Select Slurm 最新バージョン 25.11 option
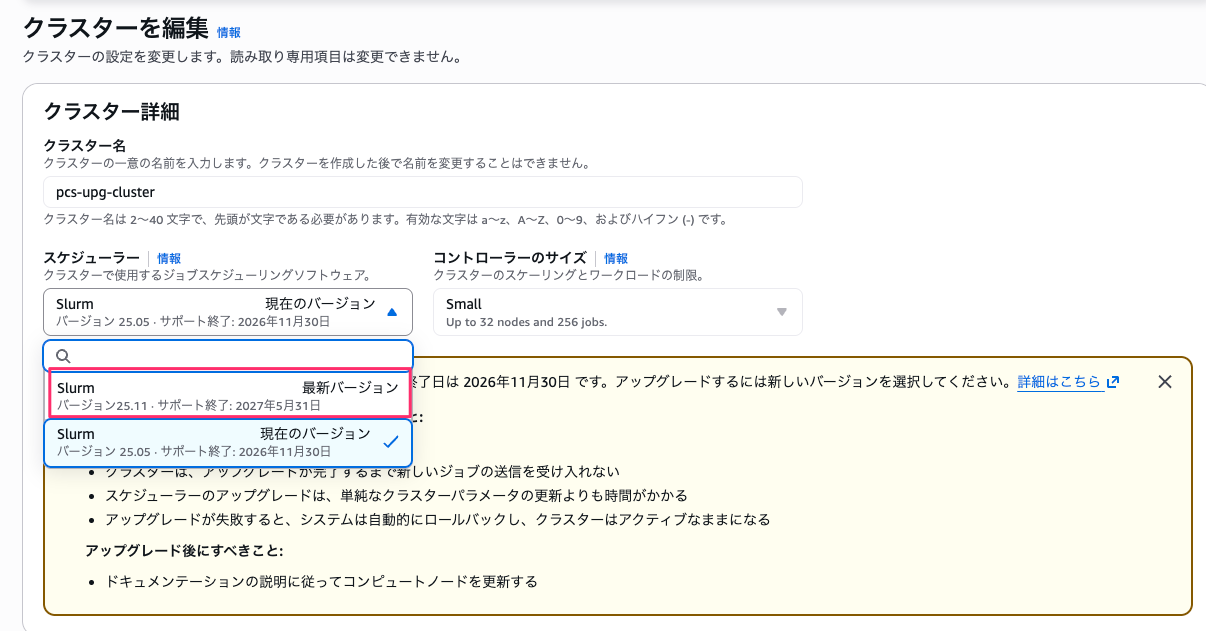The image size is (1206, 631). [228, 395]
